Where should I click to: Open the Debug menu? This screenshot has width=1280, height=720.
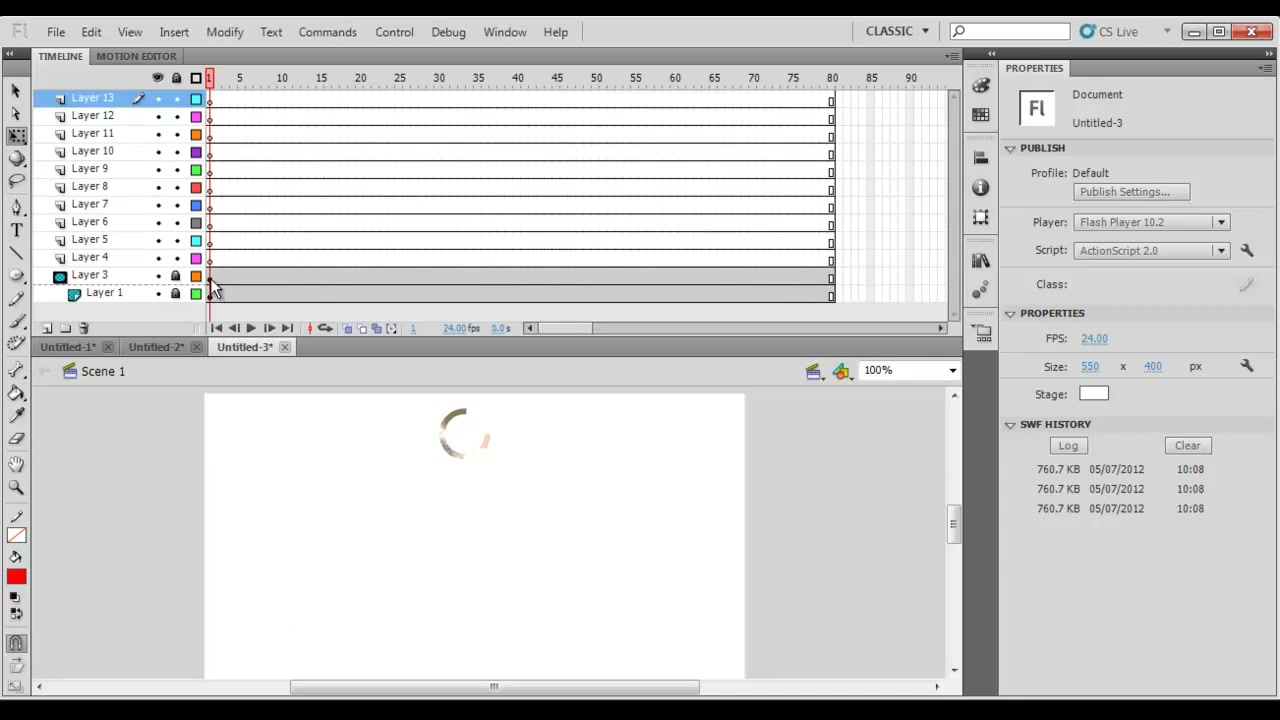(x=448, y=32)
